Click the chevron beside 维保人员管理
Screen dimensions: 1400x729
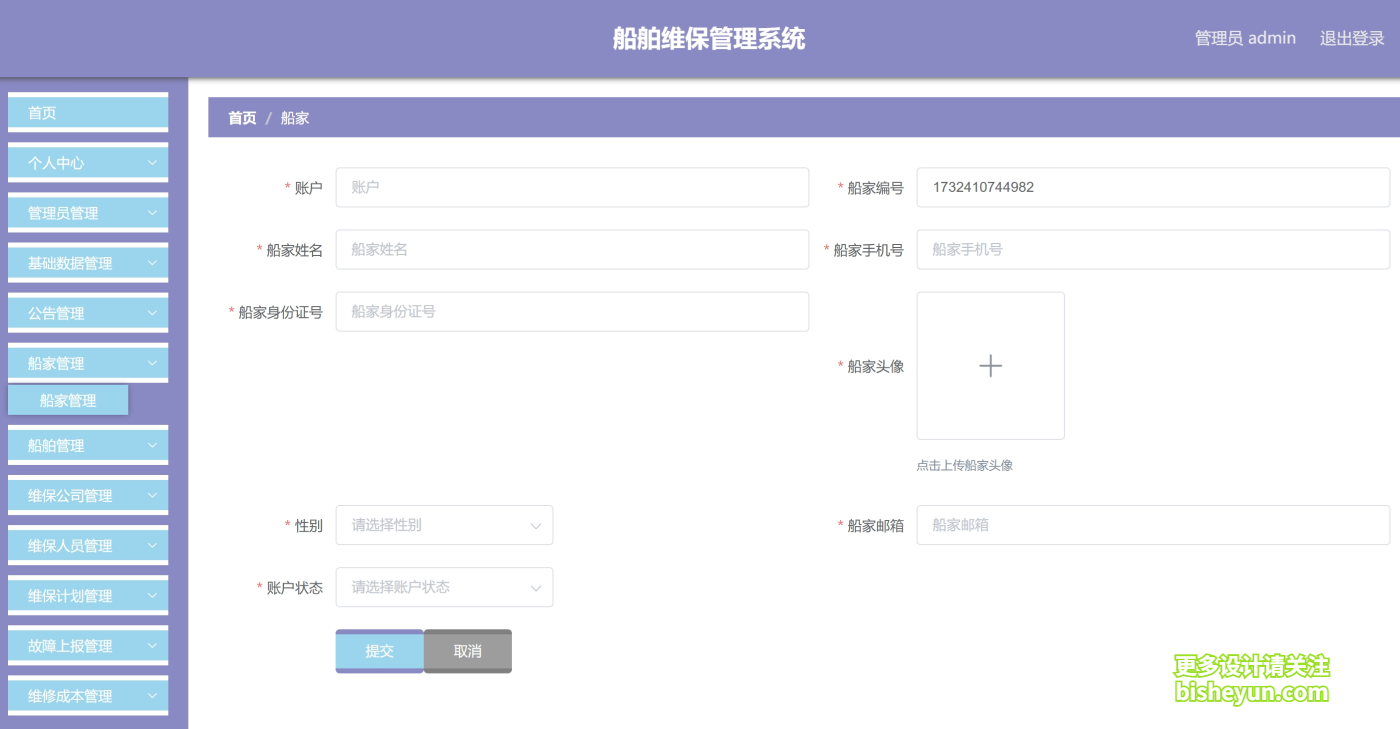click(x=152, y=546)
